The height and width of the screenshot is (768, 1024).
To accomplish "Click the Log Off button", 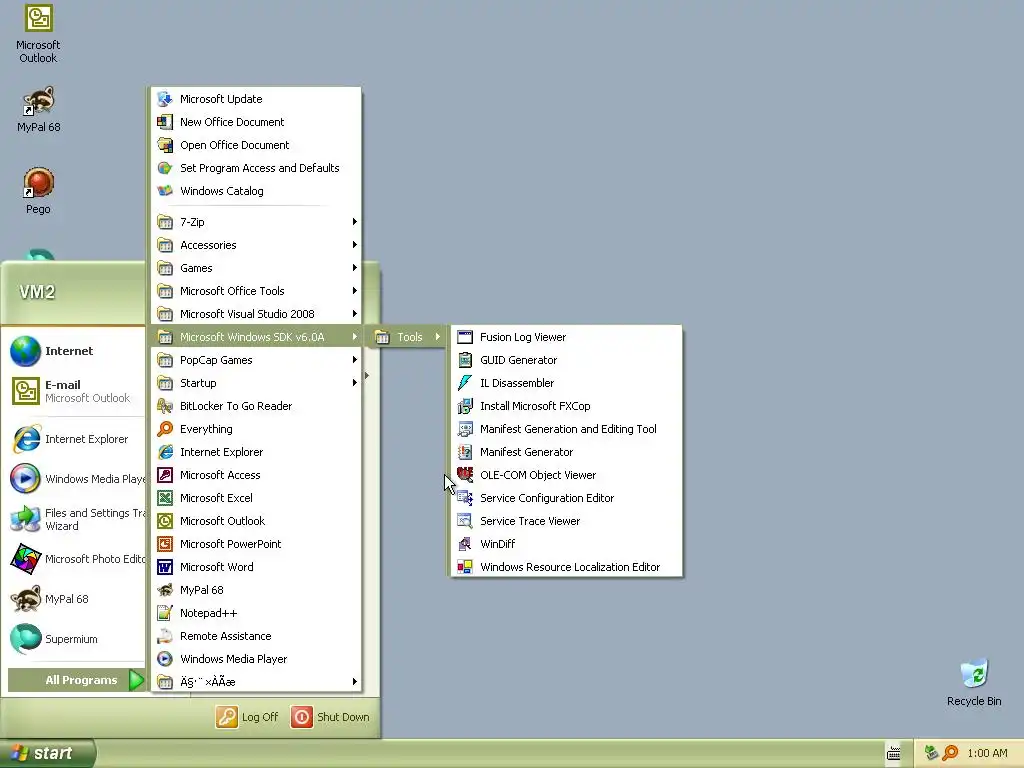I will [x=247, y=717].
